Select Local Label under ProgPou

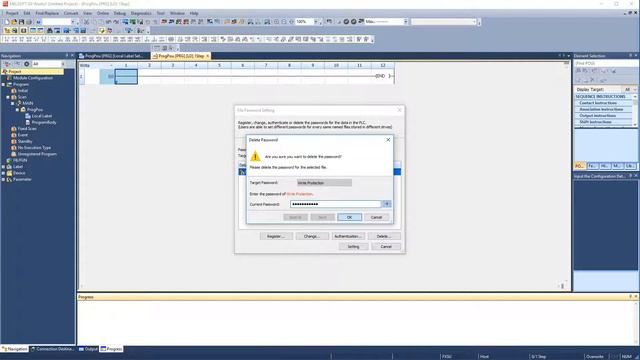(x=41, y=116)
